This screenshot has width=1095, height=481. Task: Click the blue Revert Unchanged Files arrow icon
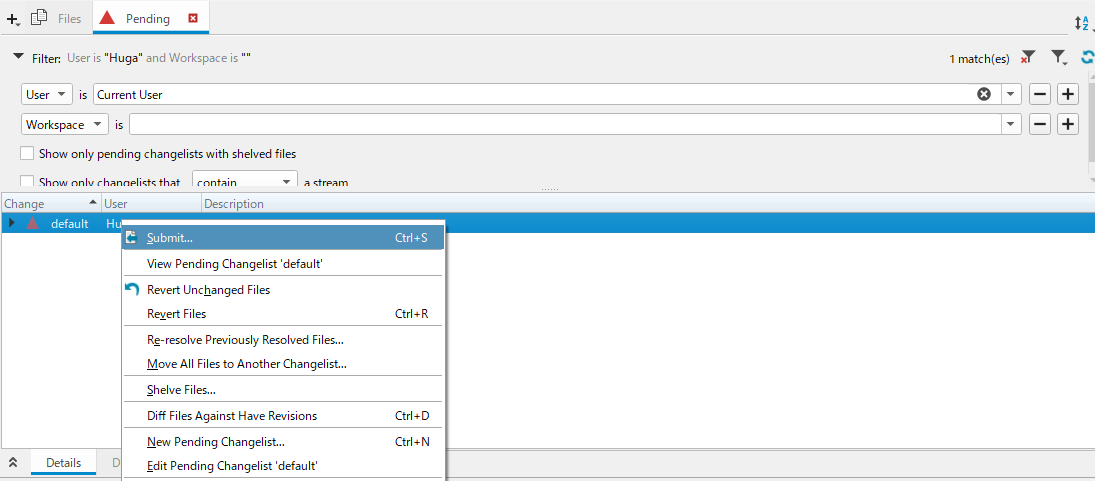tap(132, 289)
